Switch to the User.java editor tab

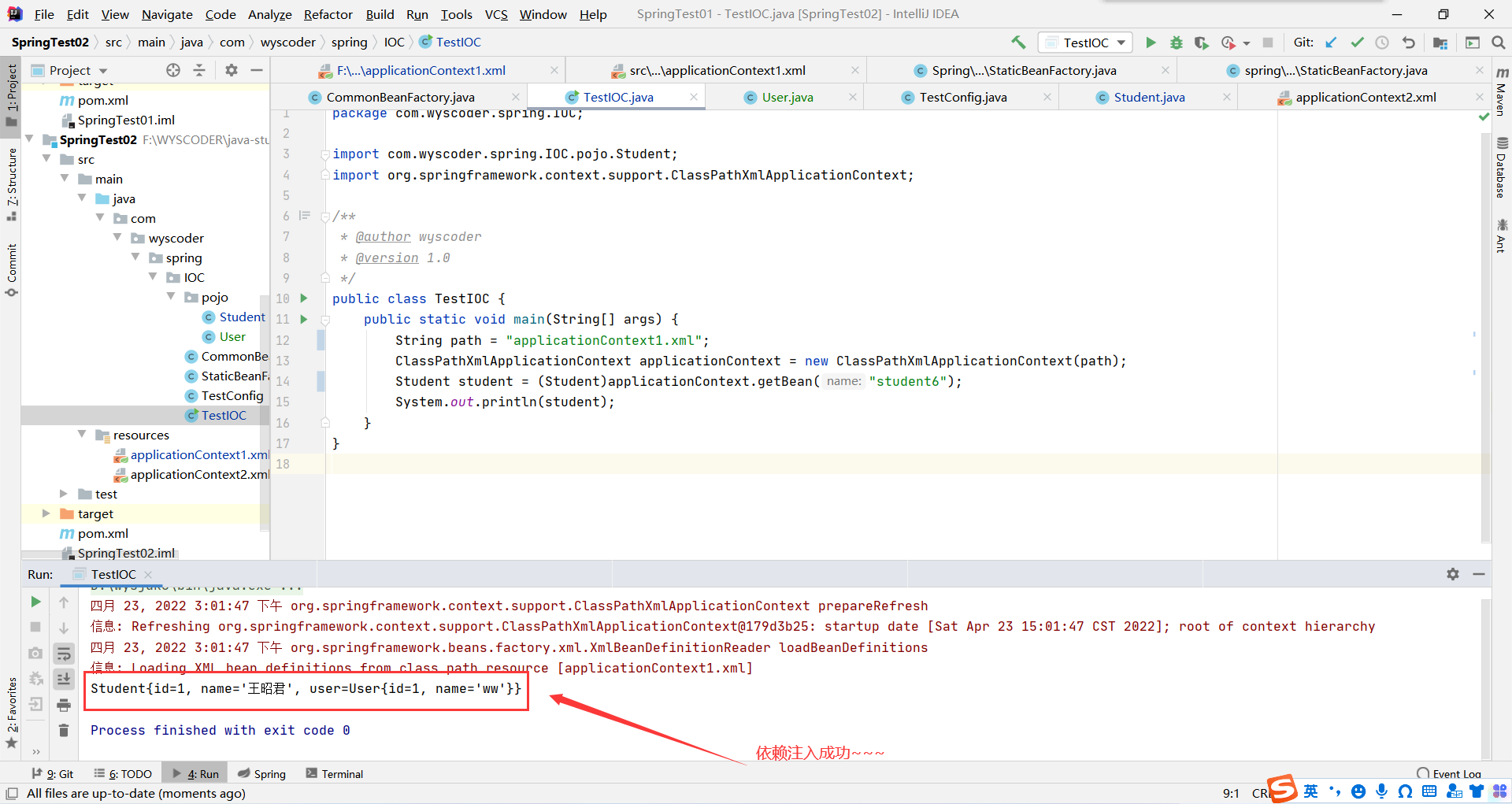pos(787,97)
